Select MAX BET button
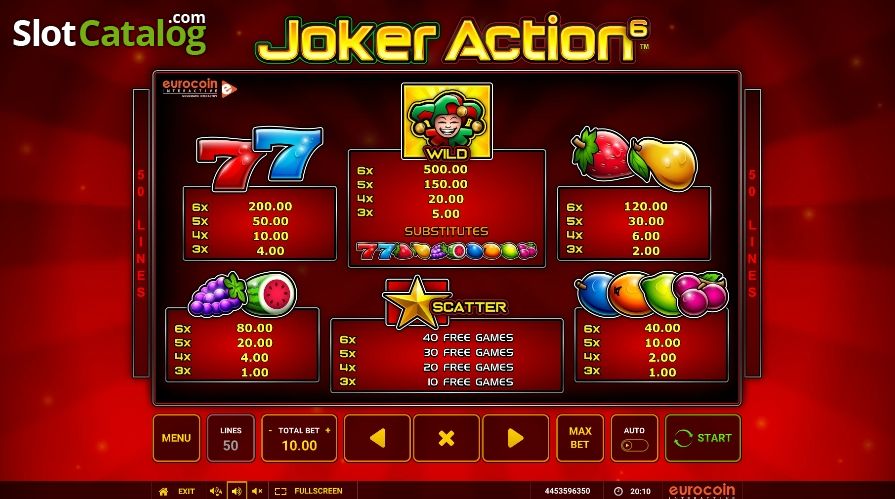 coord(580,438)
